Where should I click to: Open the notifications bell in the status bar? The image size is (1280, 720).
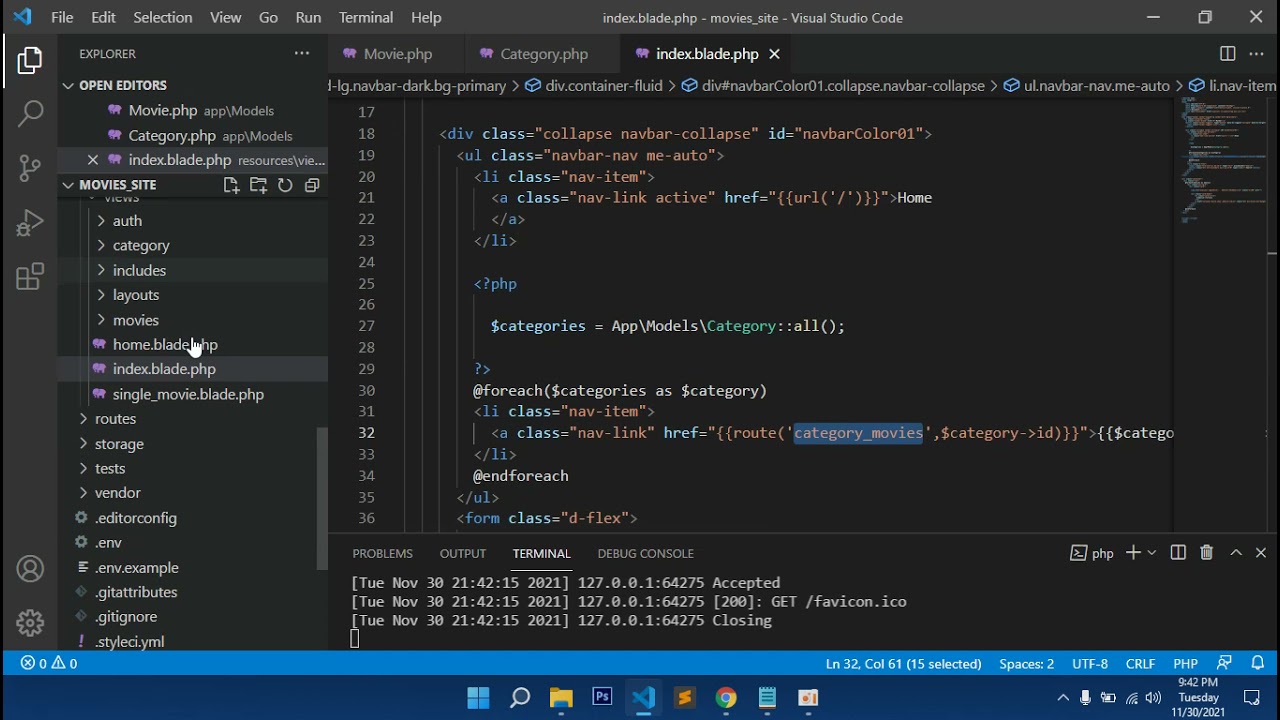pos(1258,664)
